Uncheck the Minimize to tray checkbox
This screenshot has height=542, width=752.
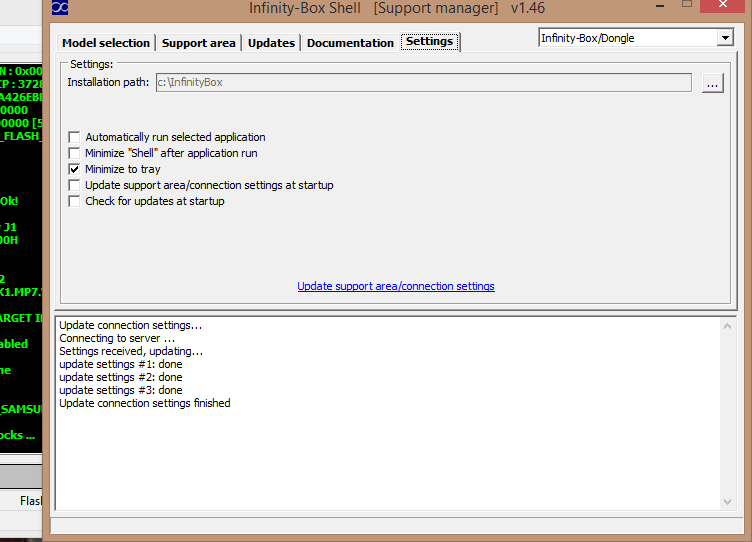click(74, 169)
